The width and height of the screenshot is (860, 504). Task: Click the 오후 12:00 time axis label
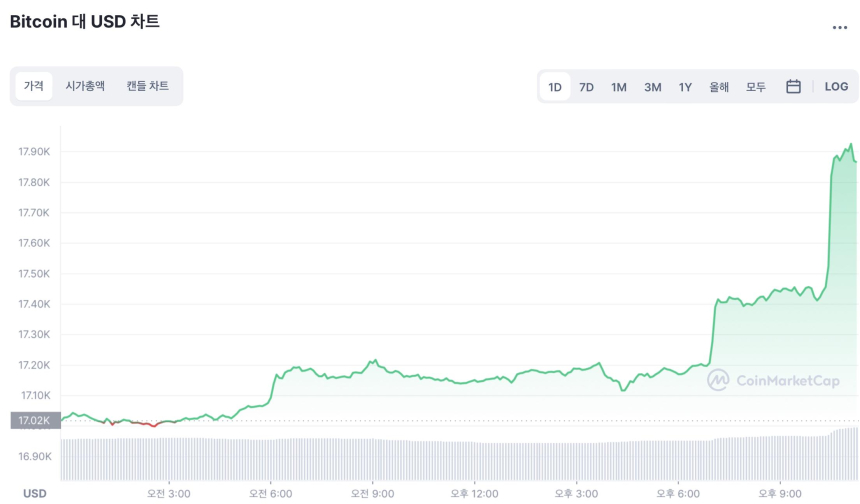(474, 493)
